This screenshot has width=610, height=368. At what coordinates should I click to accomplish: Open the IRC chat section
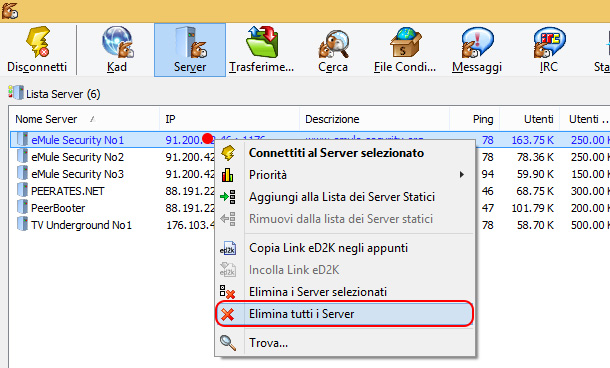549,50
